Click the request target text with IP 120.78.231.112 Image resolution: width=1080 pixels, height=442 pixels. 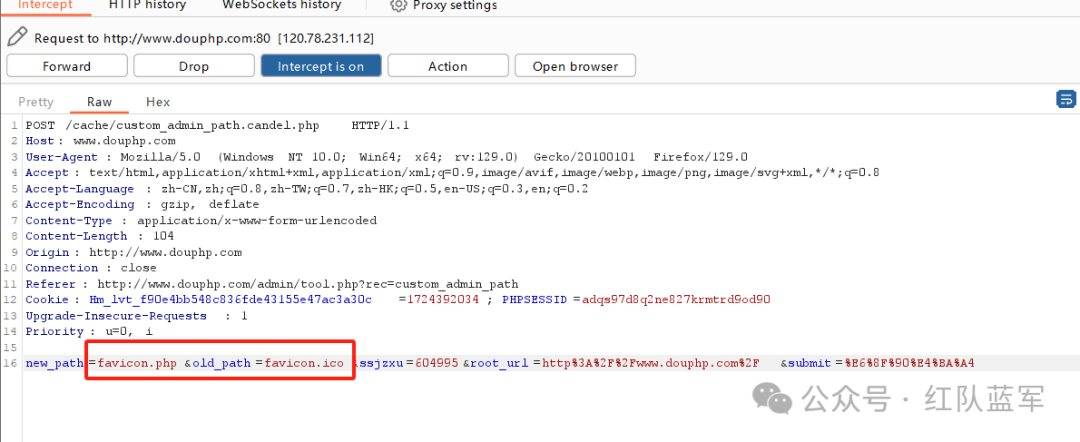coord(204,38)
